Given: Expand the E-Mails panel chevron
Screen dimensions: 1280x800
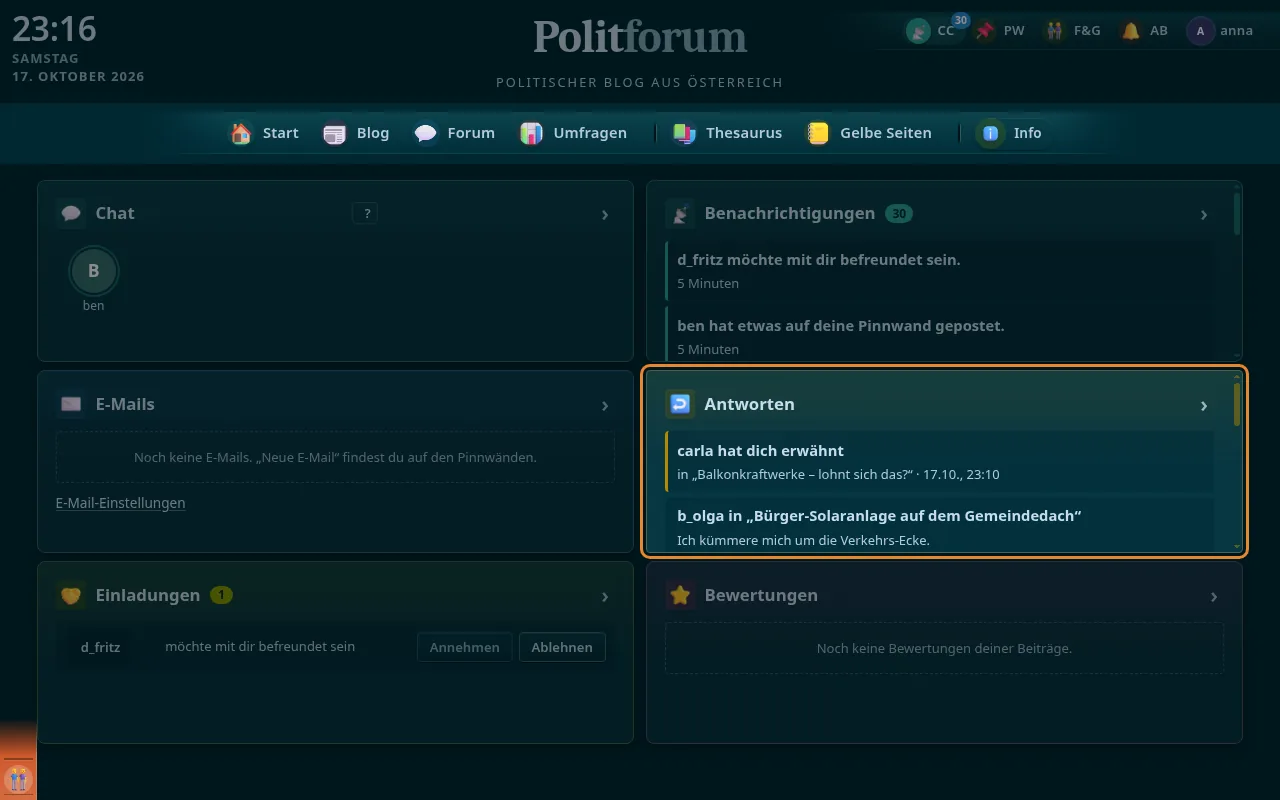Looking at the screenshot, I should tap(605, 405).
